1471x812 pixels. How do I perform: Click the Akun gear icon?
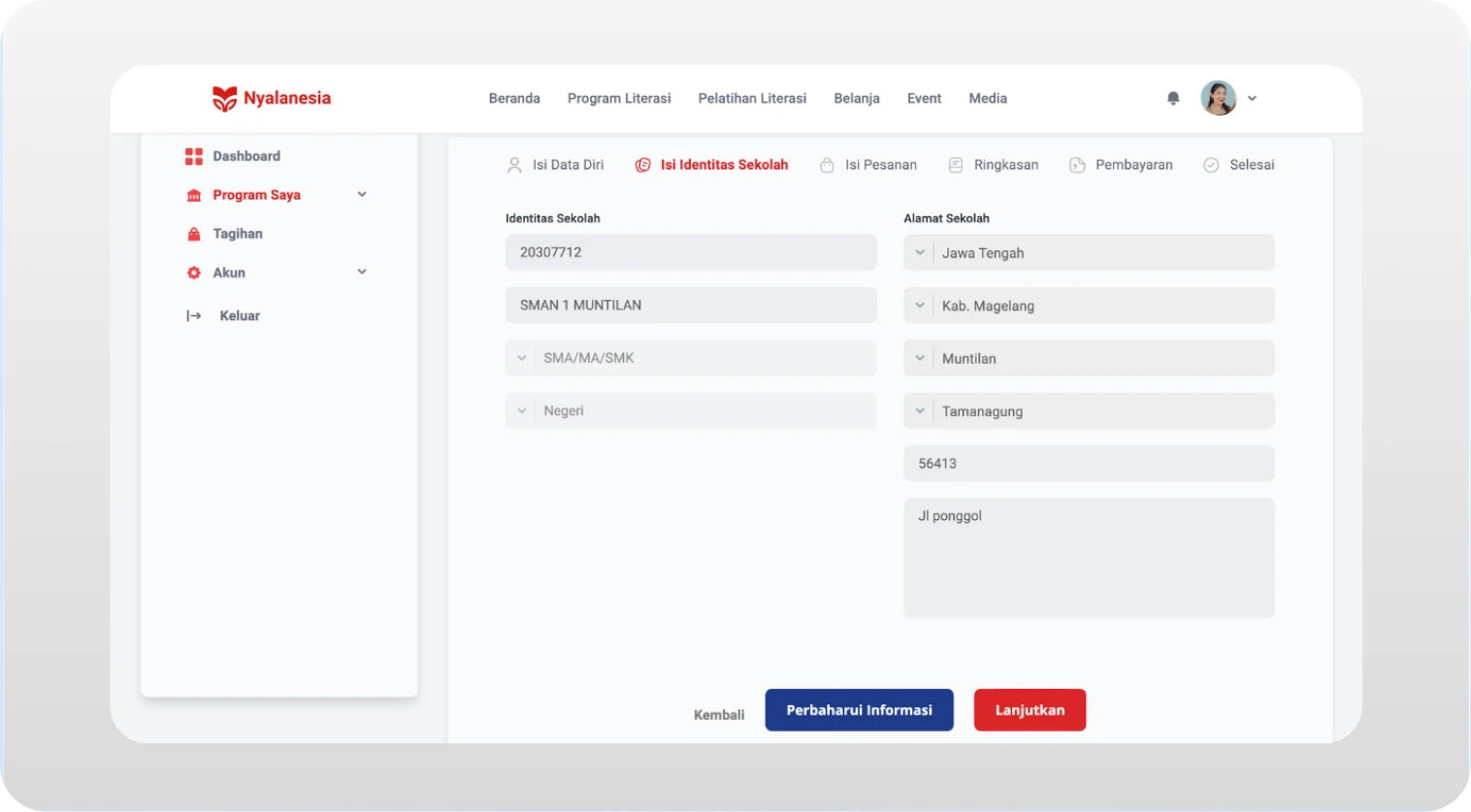[x=194, y=273]
